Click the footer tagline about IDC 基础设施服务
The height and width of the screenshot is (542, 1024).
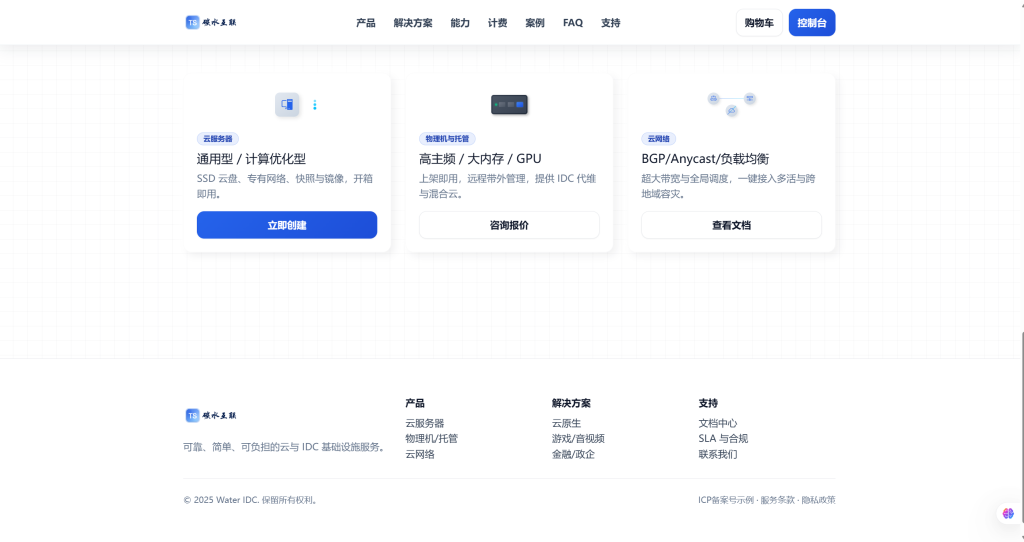pos(285,447)
